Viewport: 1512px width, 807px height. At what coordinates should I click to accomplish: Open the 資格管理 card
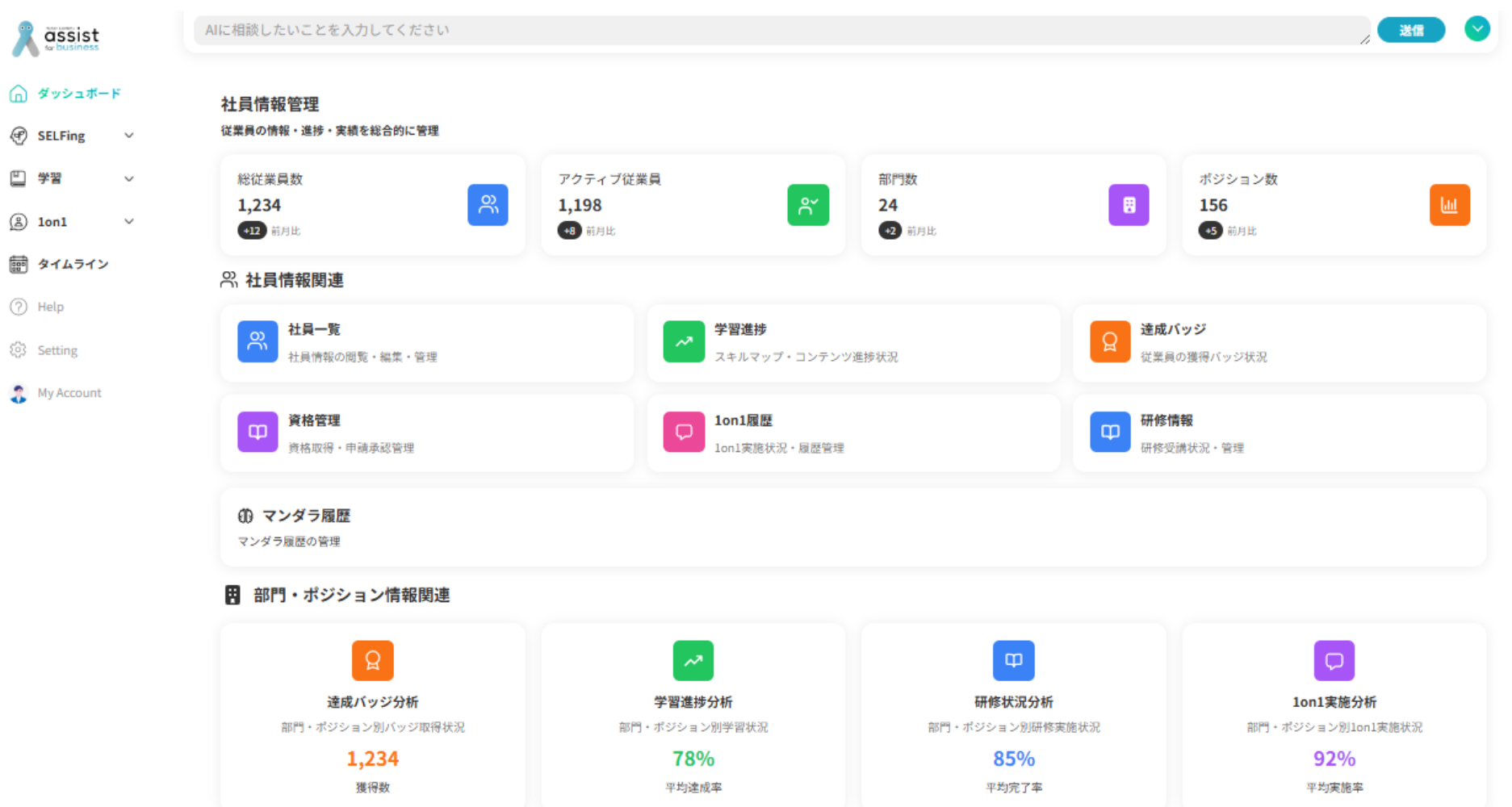427,433
